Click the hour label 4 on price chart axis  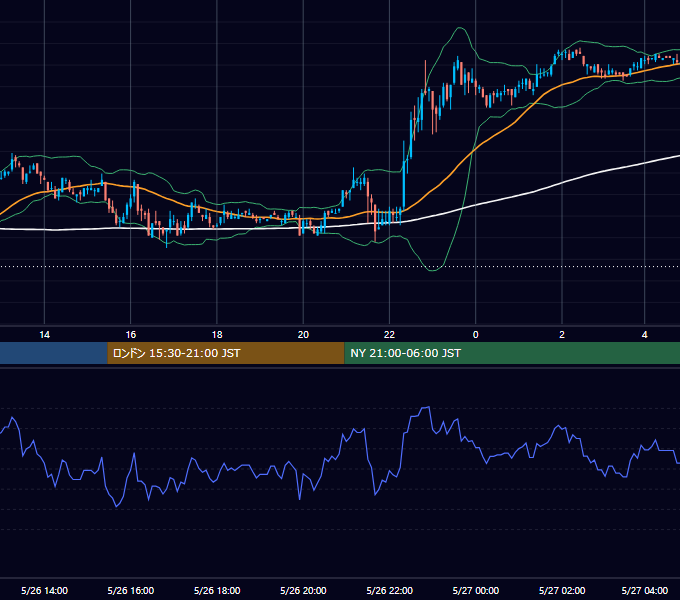coord(644,335)
